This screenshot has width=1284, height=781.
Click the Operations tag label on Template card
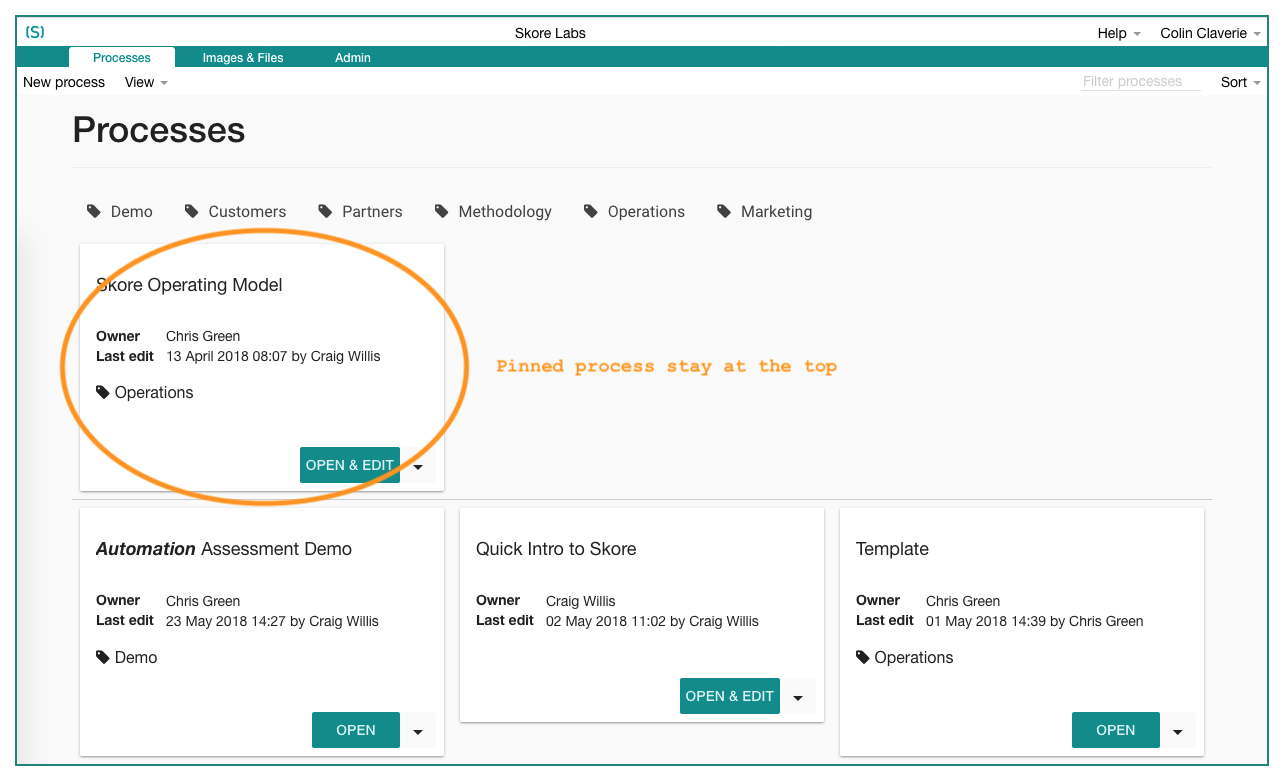[914, 658]
